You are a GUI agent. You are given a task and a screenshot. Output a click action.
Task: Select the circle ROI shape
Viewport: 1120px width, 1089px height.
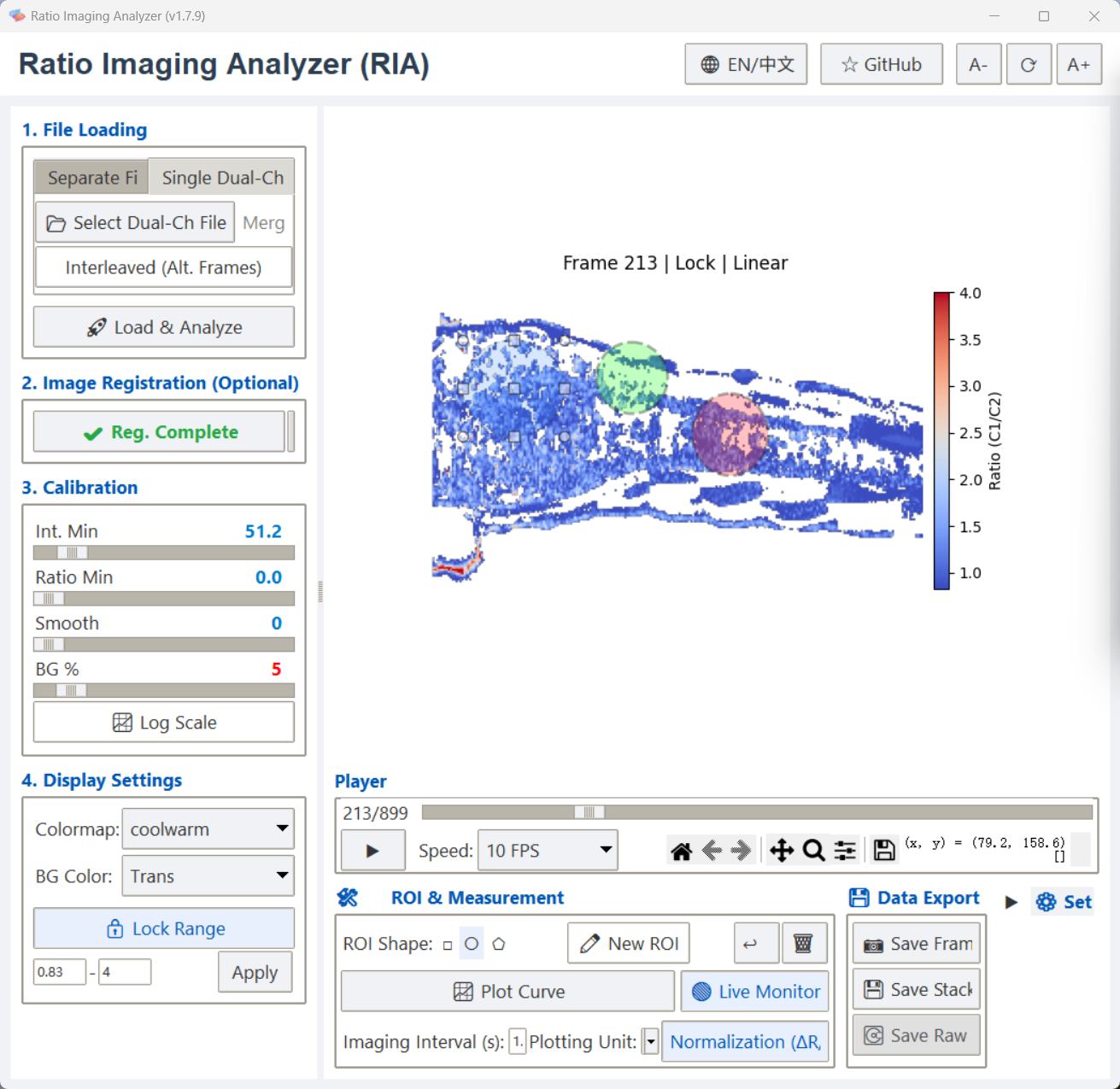(471, 943)
